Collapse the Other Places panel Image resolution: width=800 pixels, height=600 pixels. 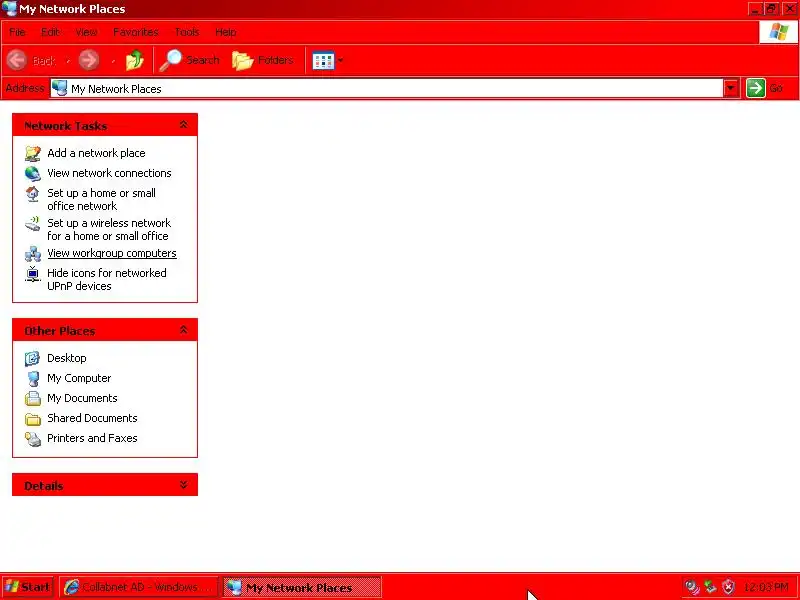(x=183, y=330)
